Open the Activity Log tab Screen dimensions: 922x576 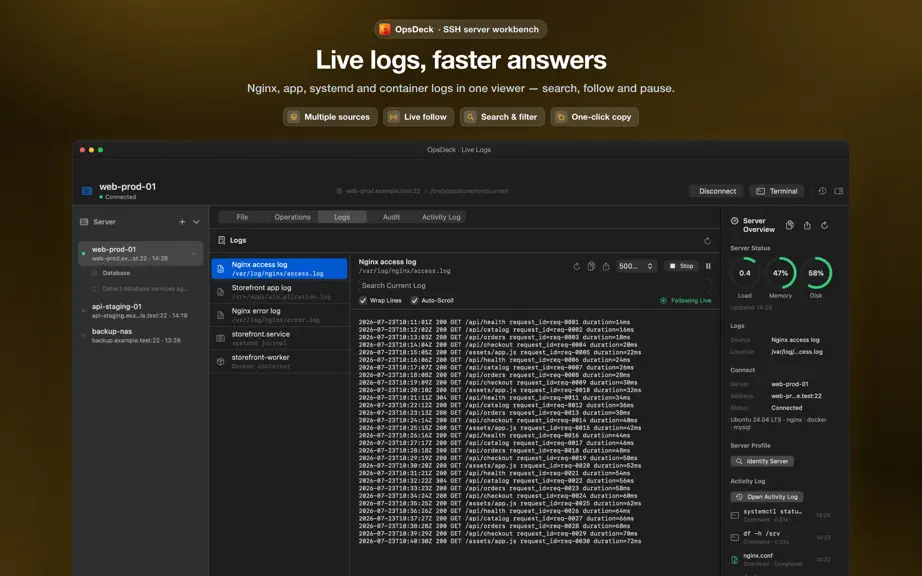pyautogui.click(x=441, y=217)
